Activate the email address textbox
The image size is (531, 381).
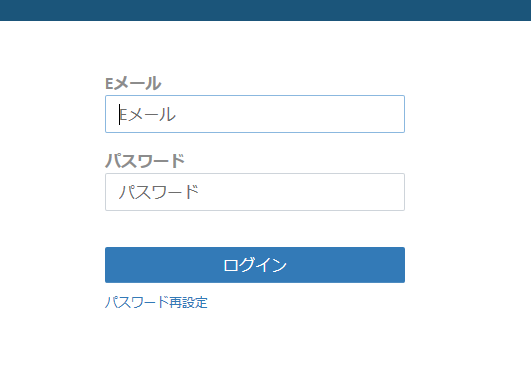(x=255, y=114)
